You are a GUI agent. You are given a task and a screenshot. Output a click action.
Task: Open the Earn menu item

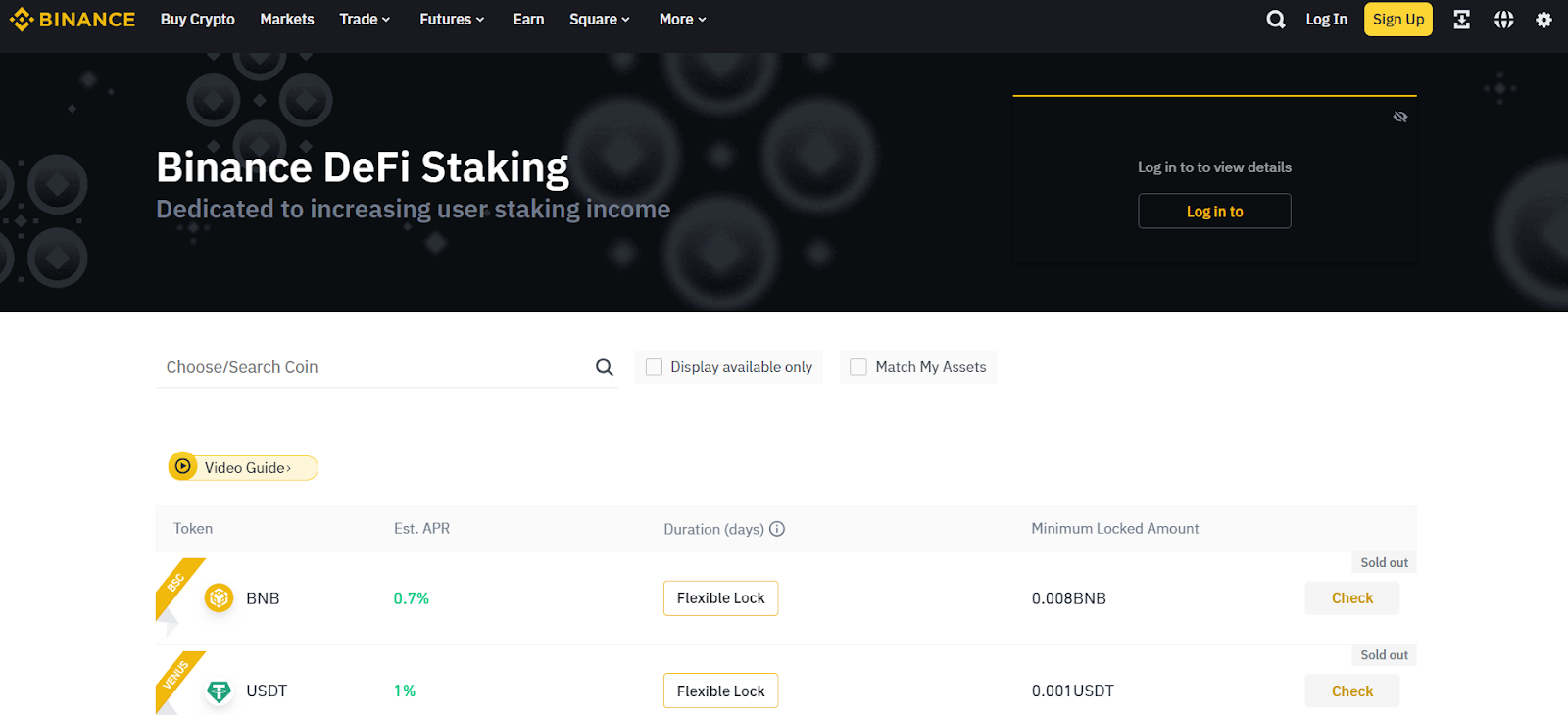click(x=528, y=20)
